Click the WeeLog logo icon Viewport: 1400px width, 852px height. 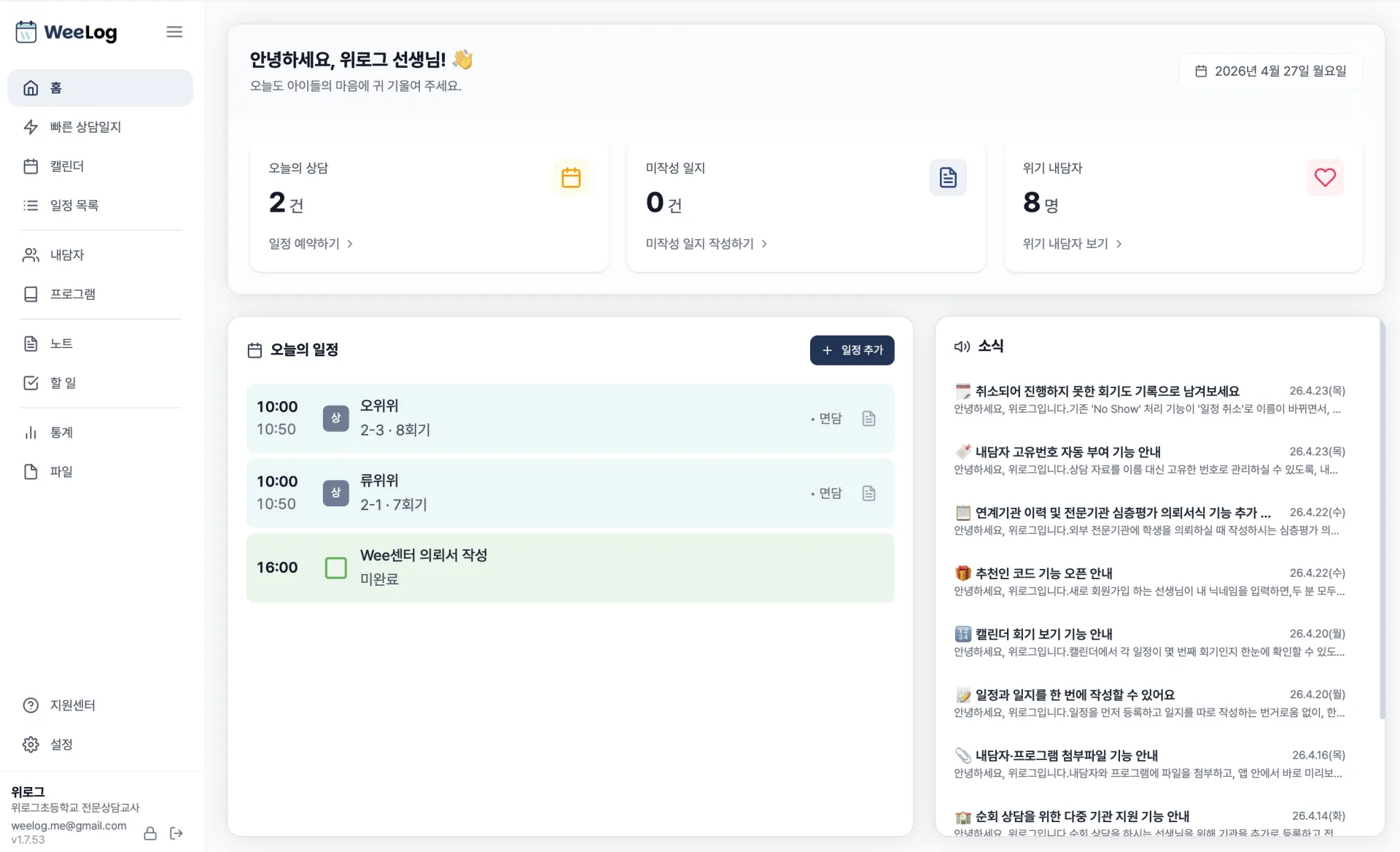(x=26, y=32)
